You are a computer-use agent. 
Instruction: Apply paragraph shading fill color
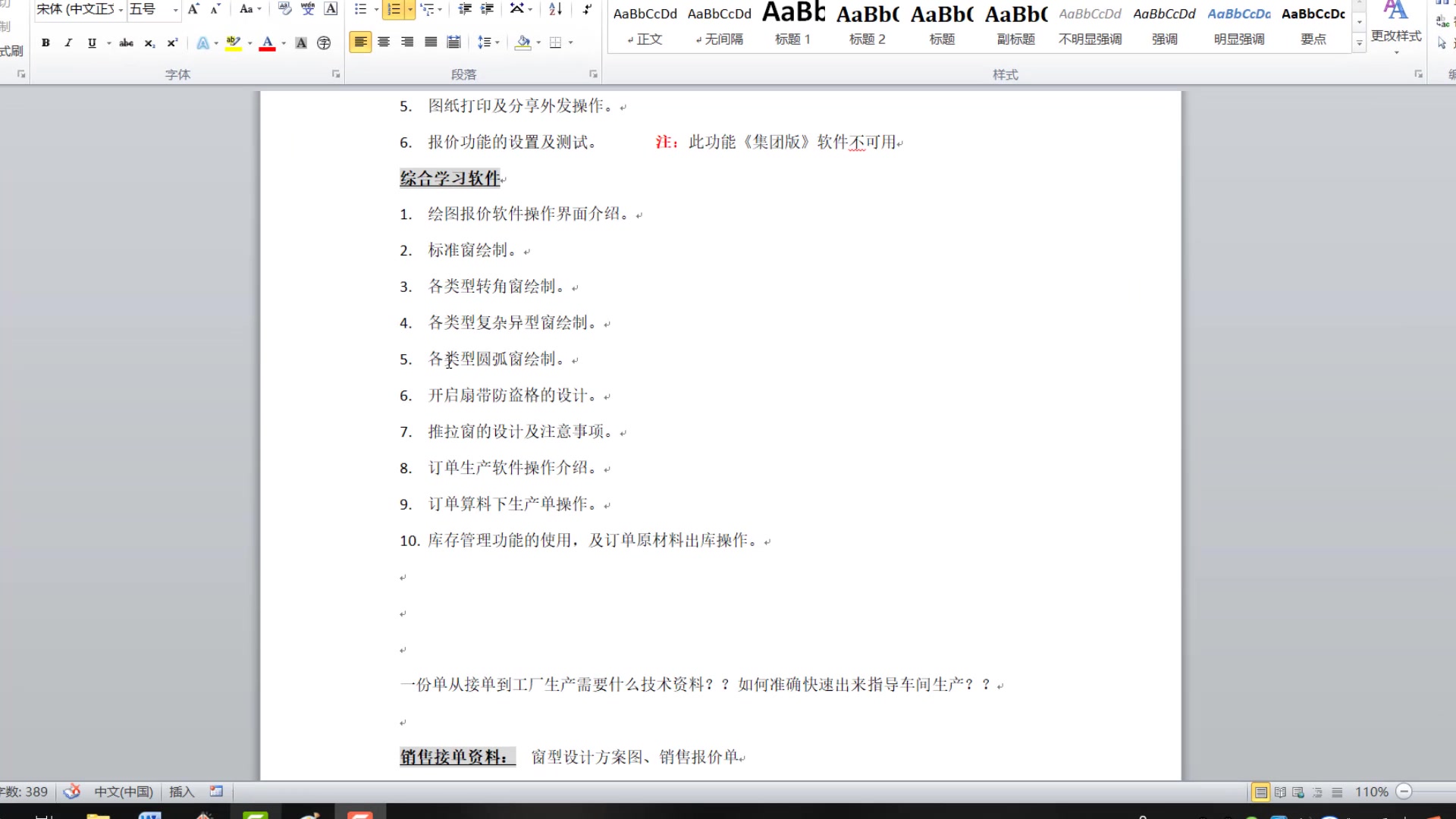click(x=522, y=42)
